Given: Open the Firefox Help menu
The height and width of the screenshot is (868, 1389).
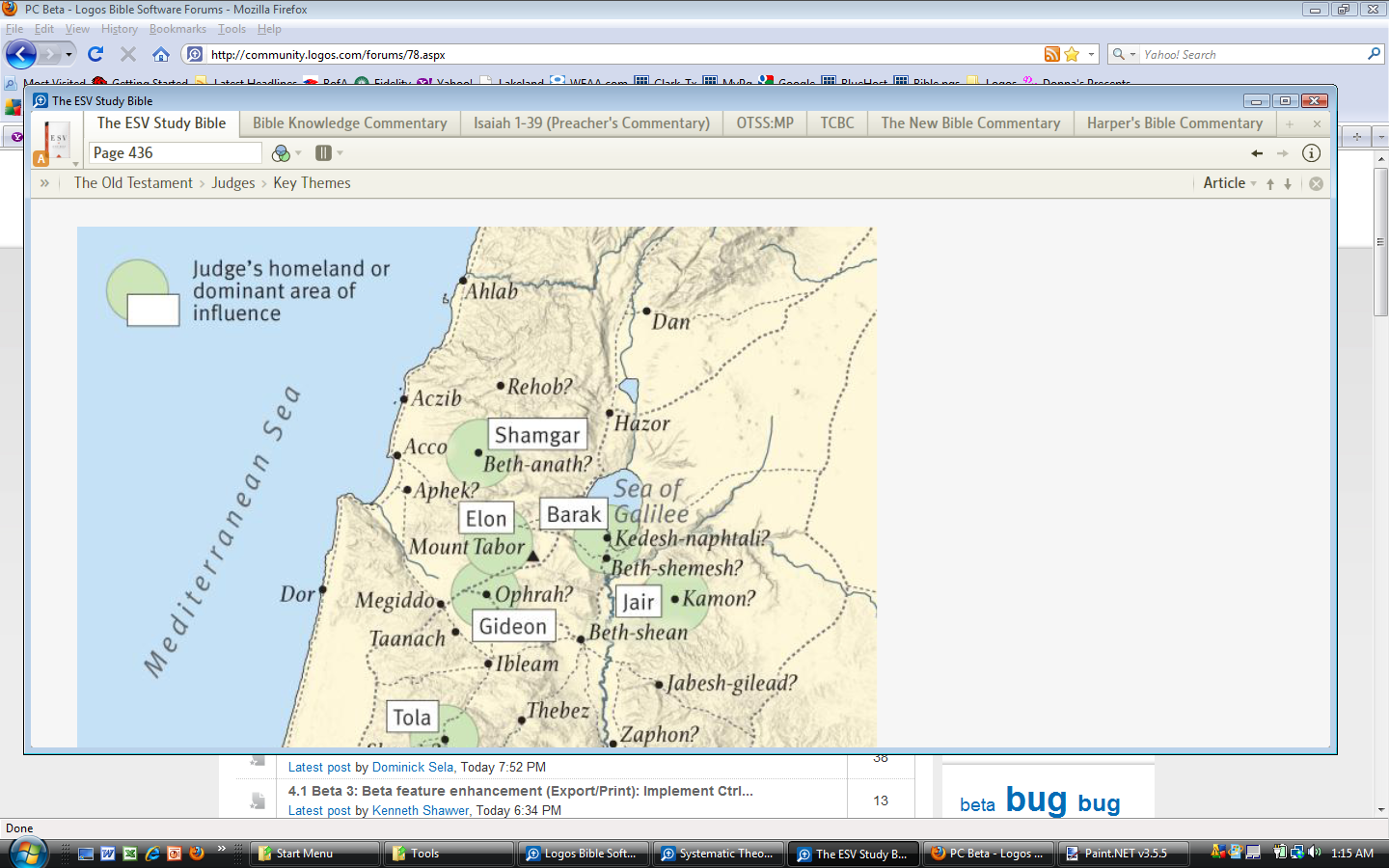Looking at the screenshot, I should tap(269, 29).
